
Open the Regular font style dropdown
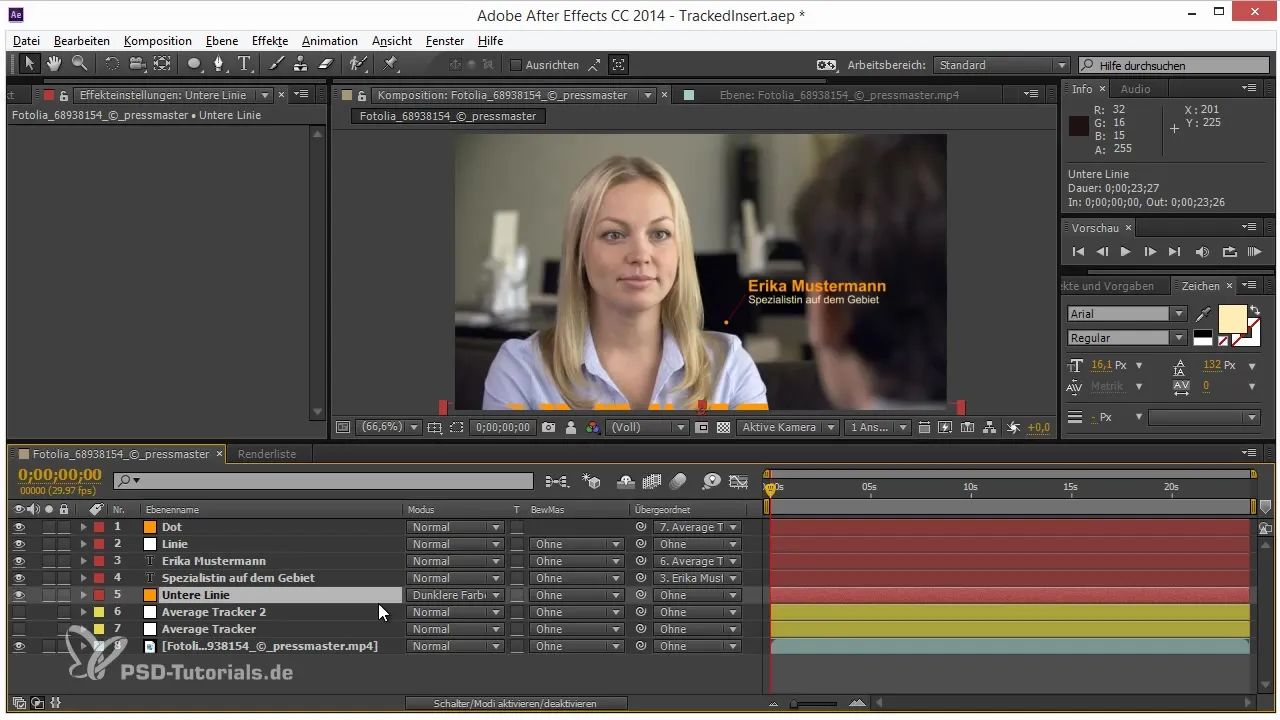pyautogui.click(x=1126, y=338)
